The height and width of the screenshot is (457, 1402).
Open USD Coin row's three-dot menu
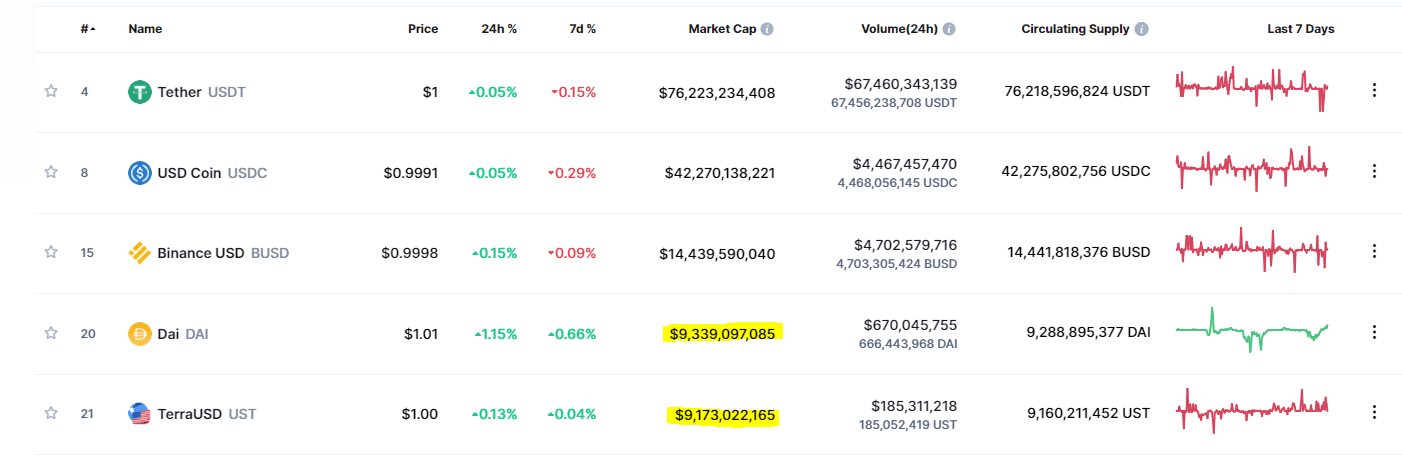pyautogui.click(x=1374, y=171)
